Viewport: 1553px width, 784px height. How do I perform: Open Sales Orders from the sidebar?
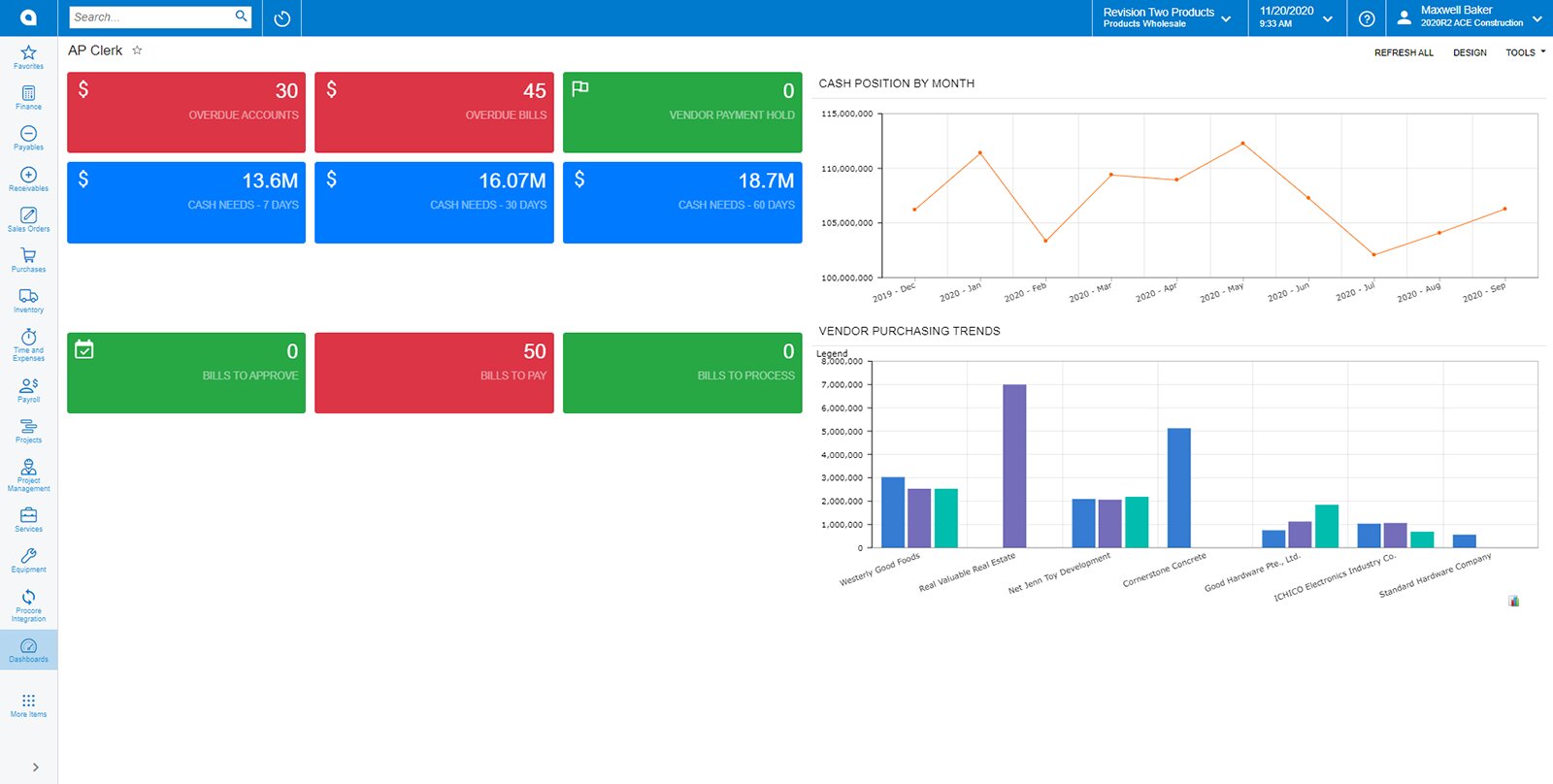[28, 219]
